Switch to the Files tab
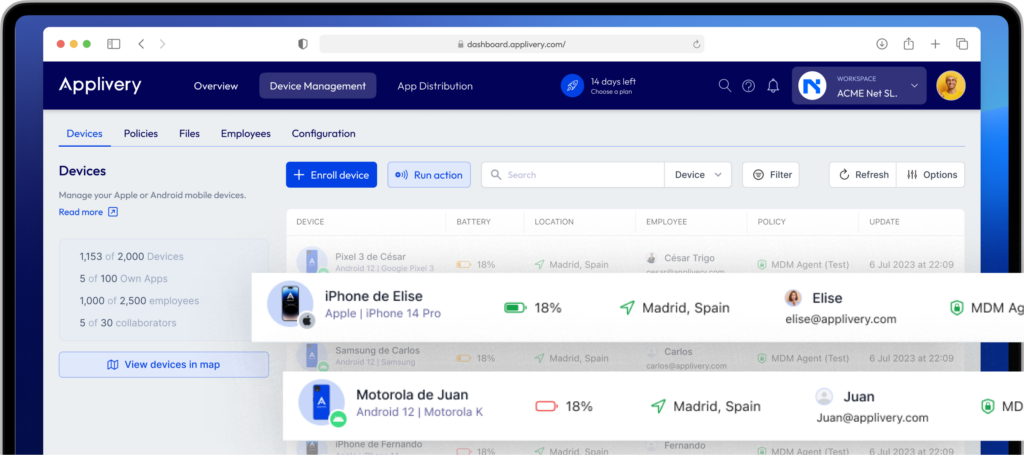This screenshot has width=1024, height=455. pos(189,133)
